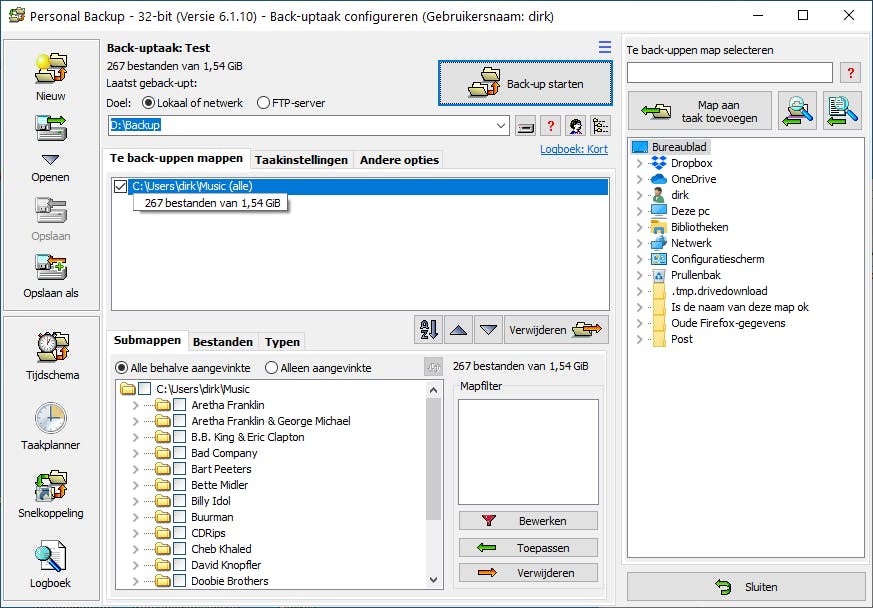Viewport: 873px width, 608px height.
Task: Check the Doobie Brothers subfolder box
Action: (179, 581)
